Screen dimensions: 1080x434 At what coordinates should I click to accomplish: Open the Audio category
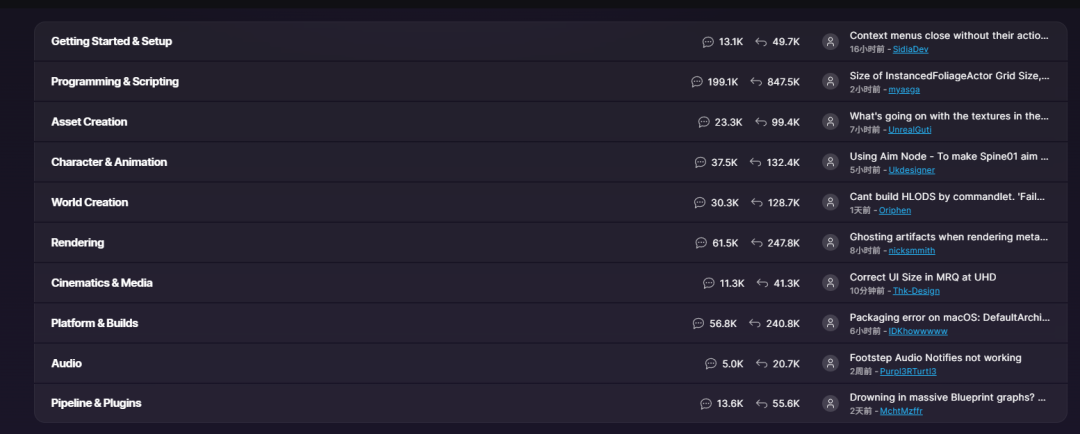click(66, 363)
